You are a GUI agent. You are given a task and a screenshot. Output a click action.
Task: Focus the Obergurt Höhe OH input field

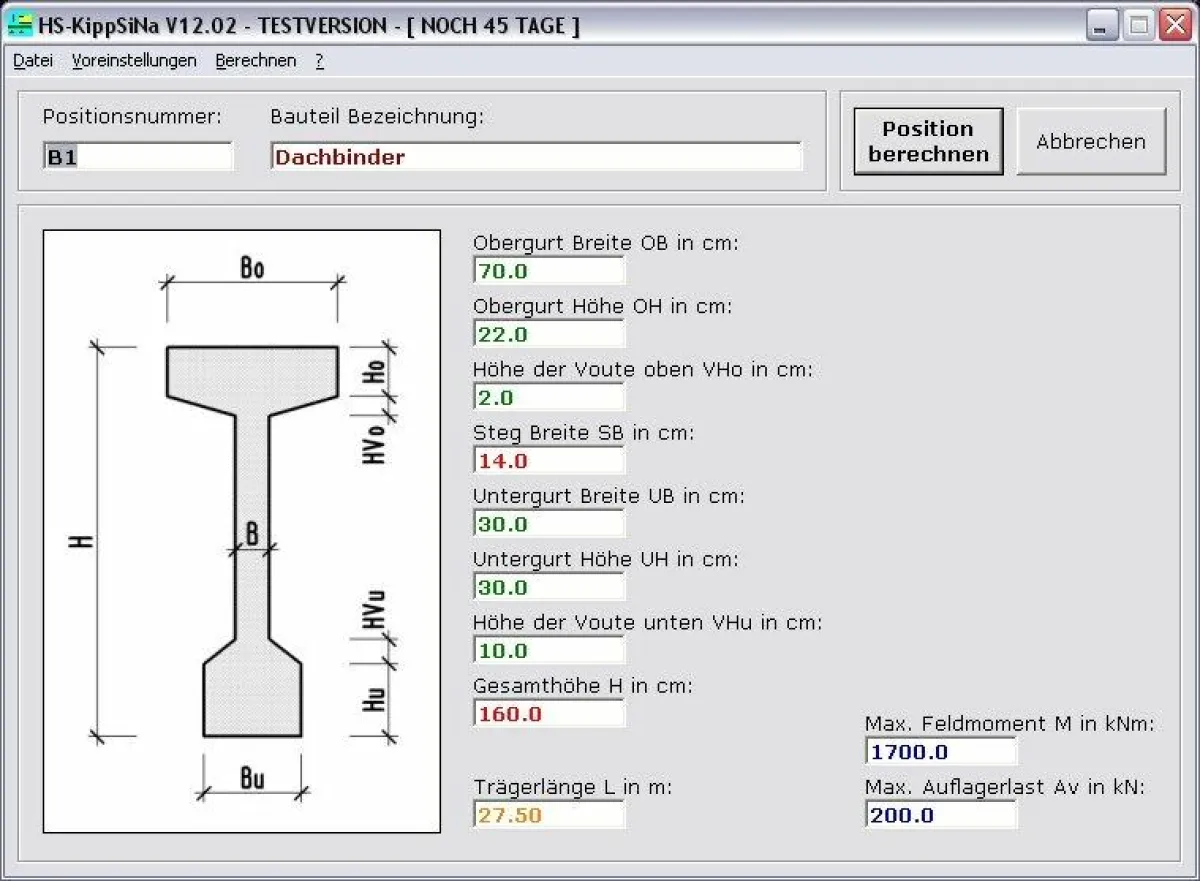click(x=549, y=334)
